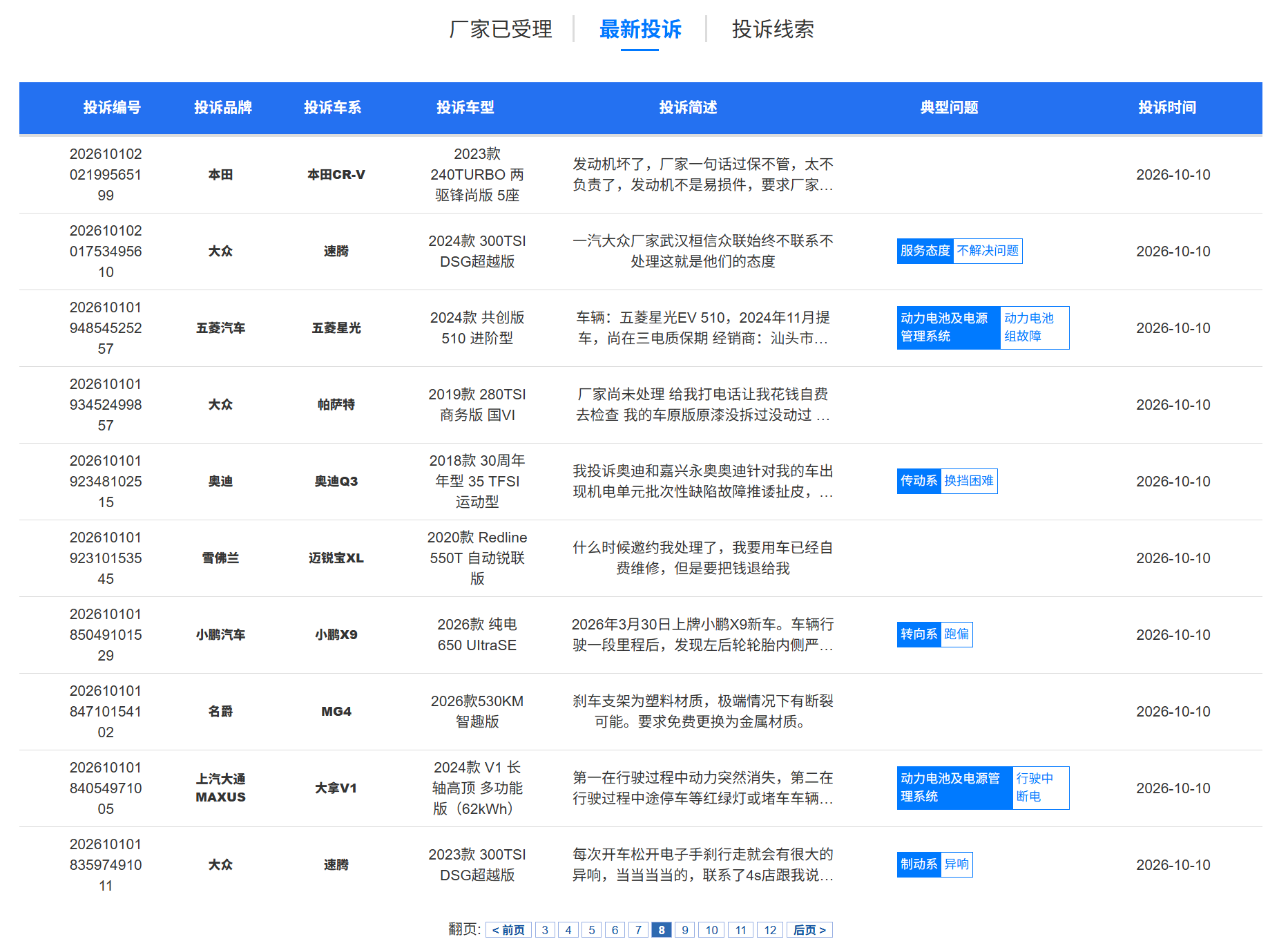Image resolution: width=1288 pixels, height=948 pixels.
Task: Open complaint number ending 95651 99
Action: 106,175
